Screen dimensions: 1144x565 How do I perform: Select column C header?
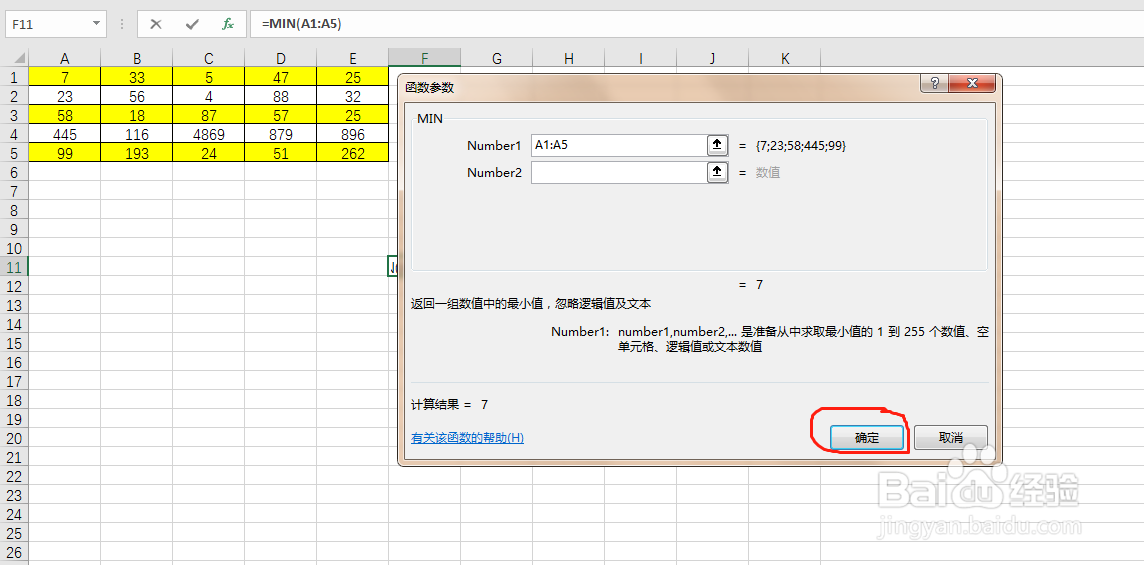click(x=209, y=58)
